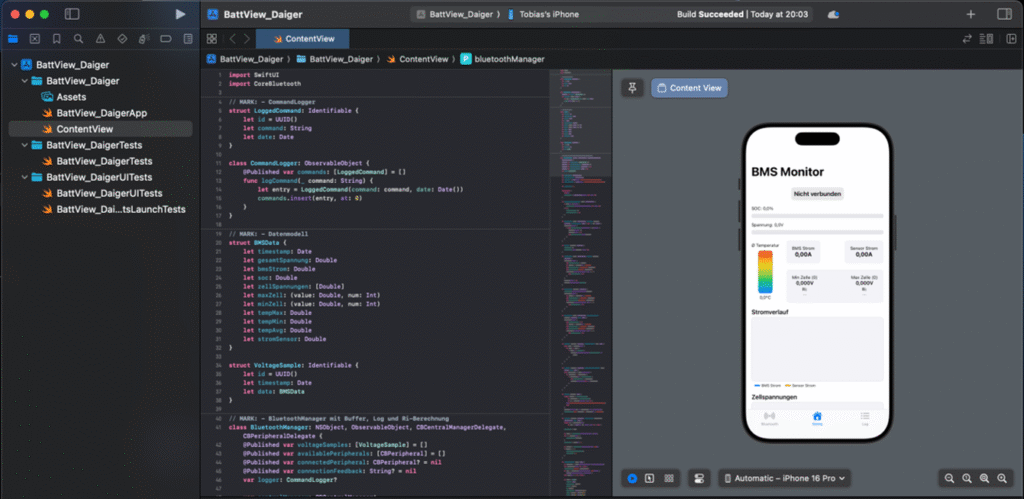The width and height of the screenshot is (1024, 499).
Task: Click the add (+) library button
Action: click(970, 14)
